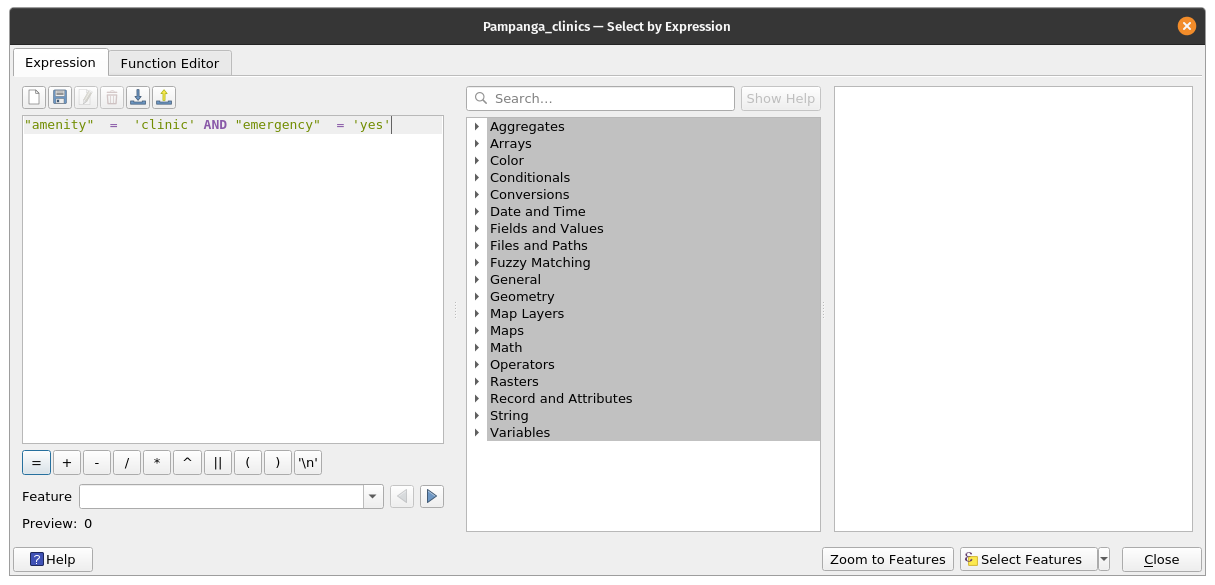Insert the newline '\n' operator
The width and height of the screenshot is (1215, 585).
click(x=308, y=463)
